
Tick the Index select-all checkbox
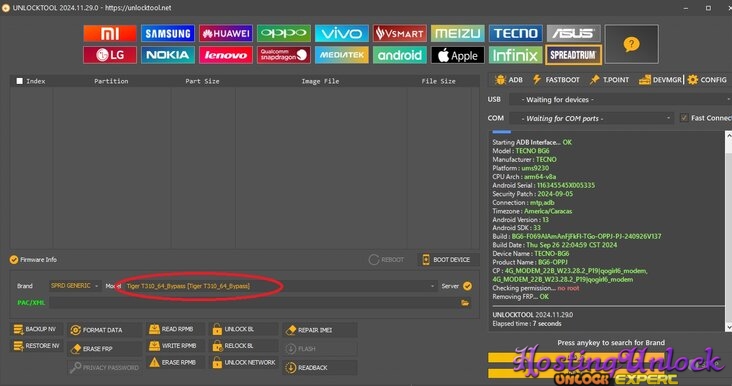click(x=20, y=81)
